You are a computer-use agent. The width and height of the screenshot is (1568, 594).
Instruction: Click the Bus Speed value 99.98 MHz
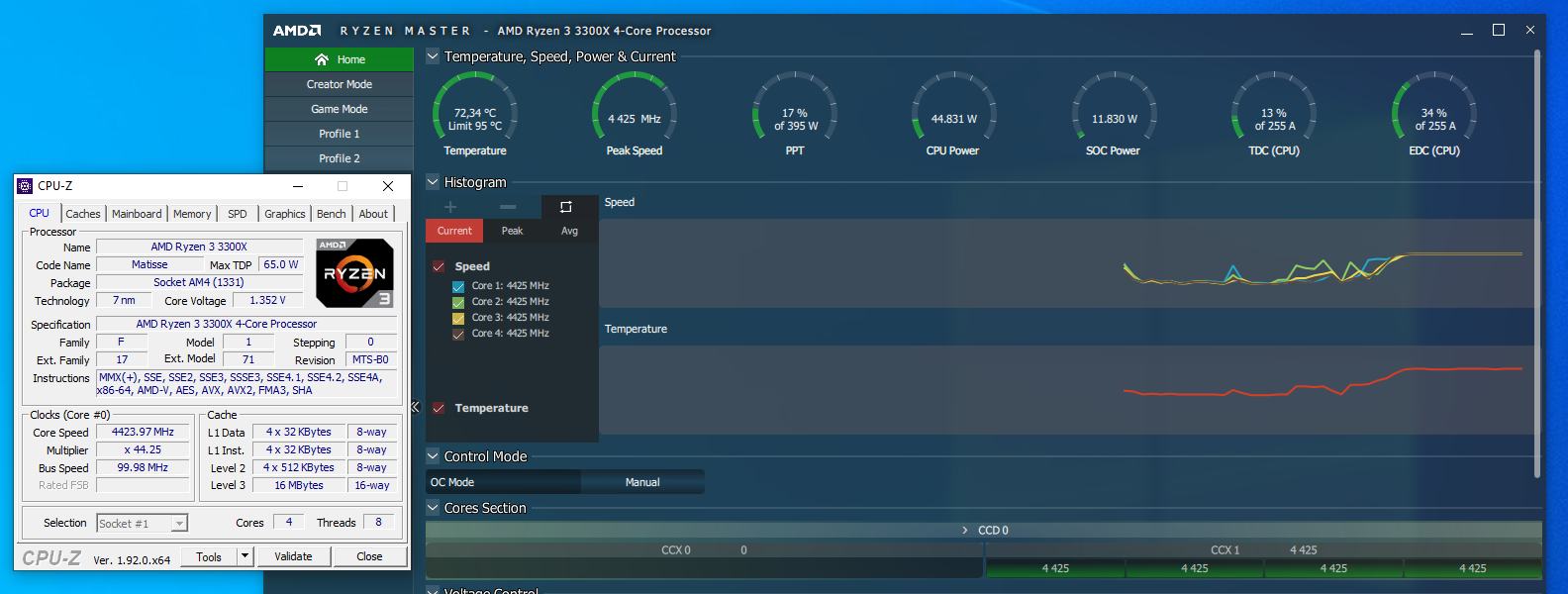click(143, 468)
